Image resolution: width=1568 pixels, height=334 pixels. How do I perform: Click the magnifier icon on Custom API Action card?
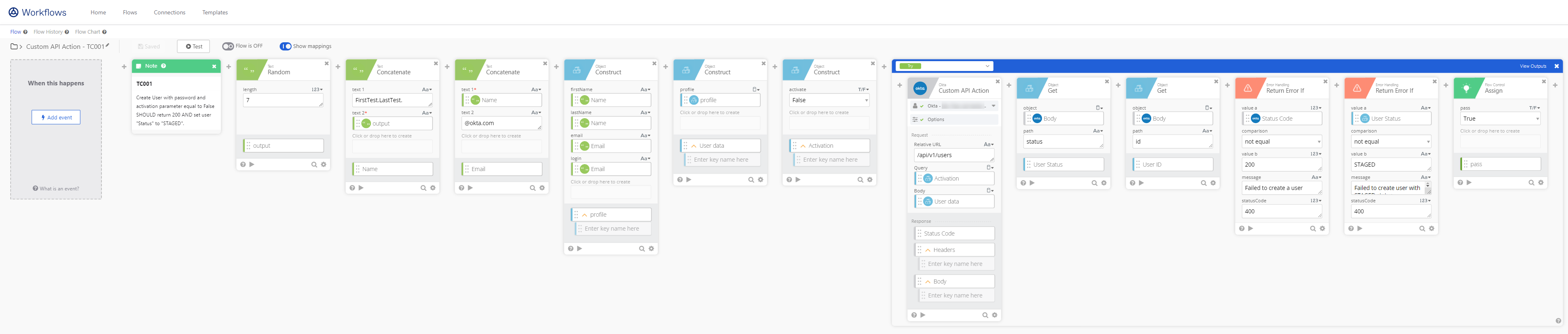[x=985, y=315]
